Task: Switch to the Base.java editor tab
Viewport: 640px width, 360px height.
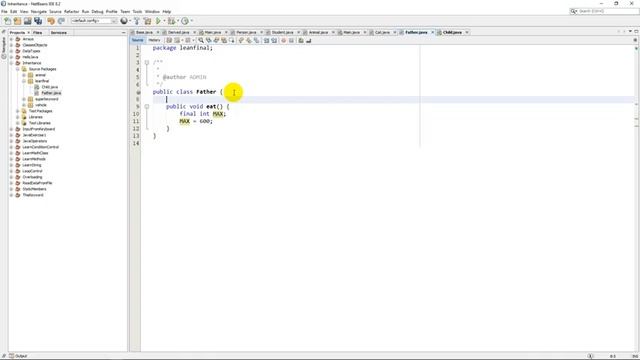Action: click(144, 32)
